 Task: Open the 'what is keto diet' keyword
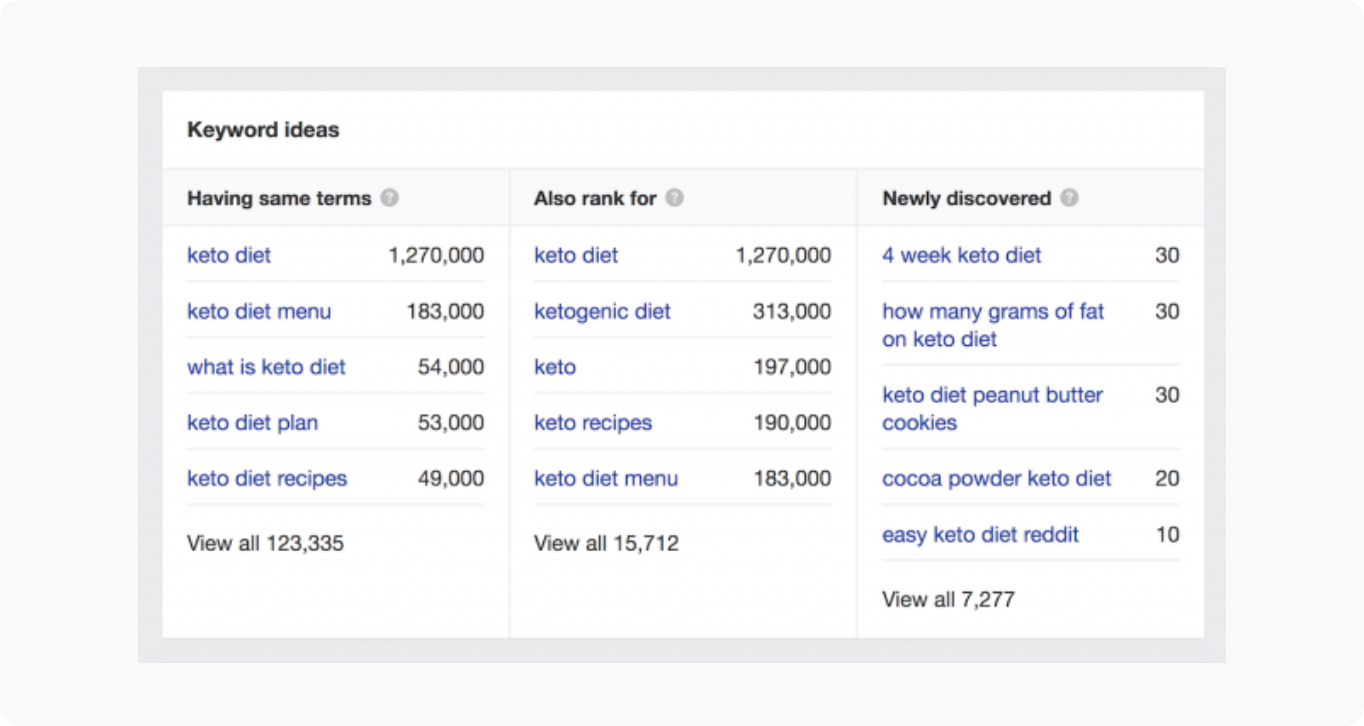(x=266, y=367)
